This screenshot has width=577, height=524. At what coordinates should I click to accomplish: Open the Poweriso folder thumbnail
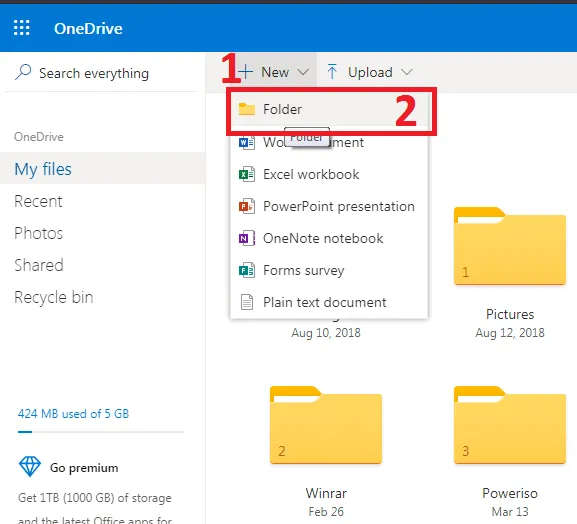[x=510, y=425]
